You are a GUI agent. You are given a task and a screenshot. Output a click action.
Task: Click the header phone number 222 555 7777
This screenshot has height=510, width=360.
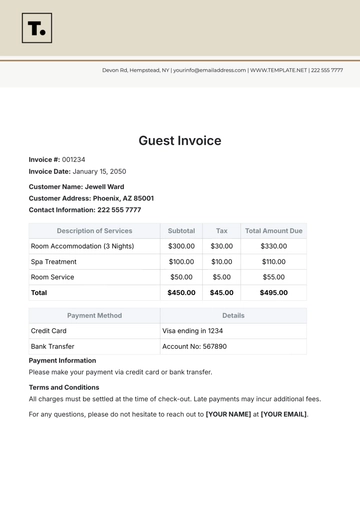[x=327, y=70]
